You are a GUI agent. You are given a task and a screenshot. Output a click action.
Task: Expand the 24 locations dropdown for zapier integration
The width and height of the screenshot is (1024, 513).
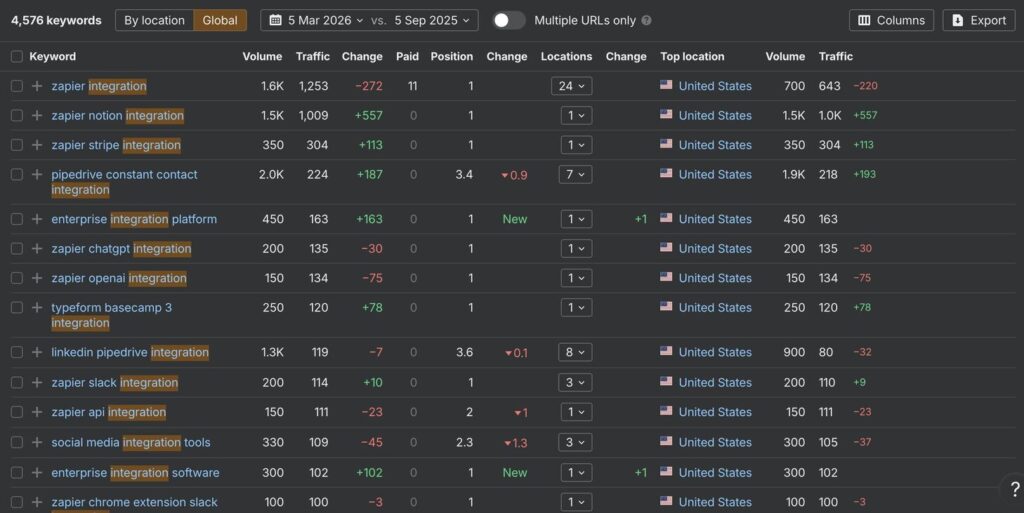tap(571, 86)
